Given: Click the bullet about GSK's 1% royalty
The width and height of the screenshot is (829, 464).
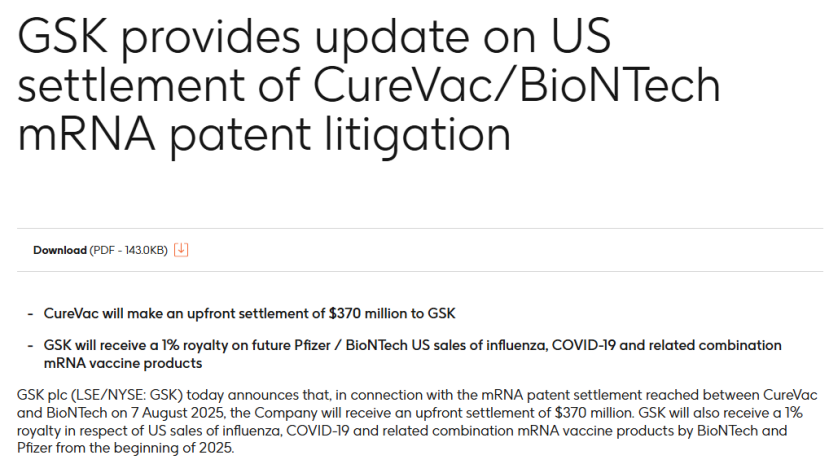Looking at the screenshot, I should [412, 354].
